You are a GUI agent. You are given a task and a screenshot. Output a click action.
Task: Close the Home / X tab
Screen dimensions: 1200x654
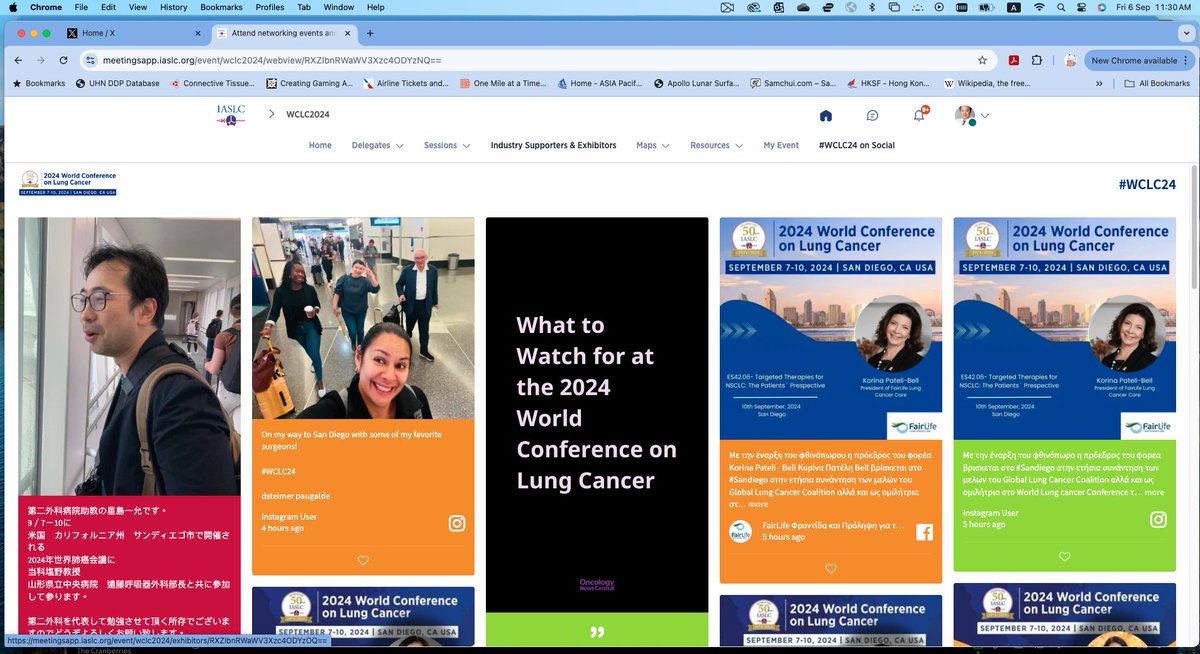click(x=196, y=33)
